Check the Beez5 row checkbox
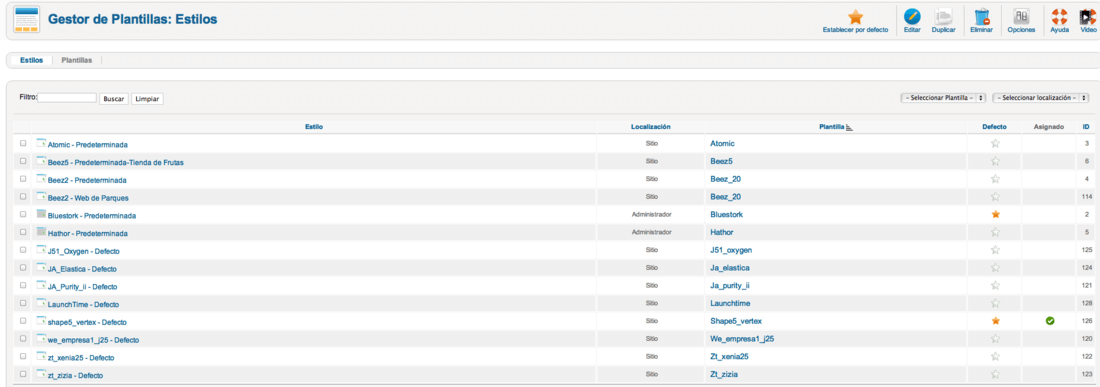The height and width of the screenshot is (387, 1100). point(23,161)
